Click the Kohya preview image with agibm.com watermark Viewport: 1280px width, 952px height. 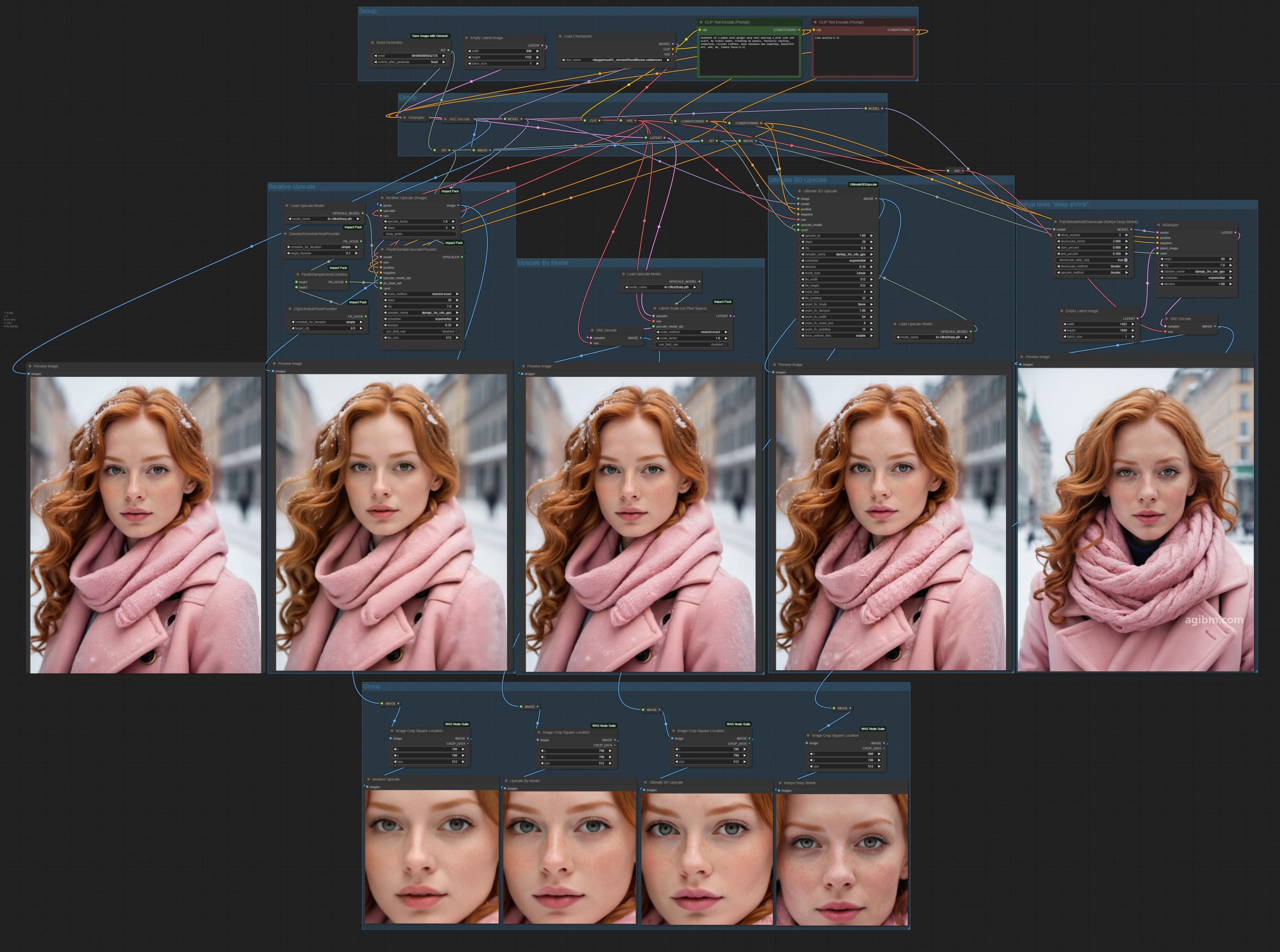click(x=1135, y=519)
